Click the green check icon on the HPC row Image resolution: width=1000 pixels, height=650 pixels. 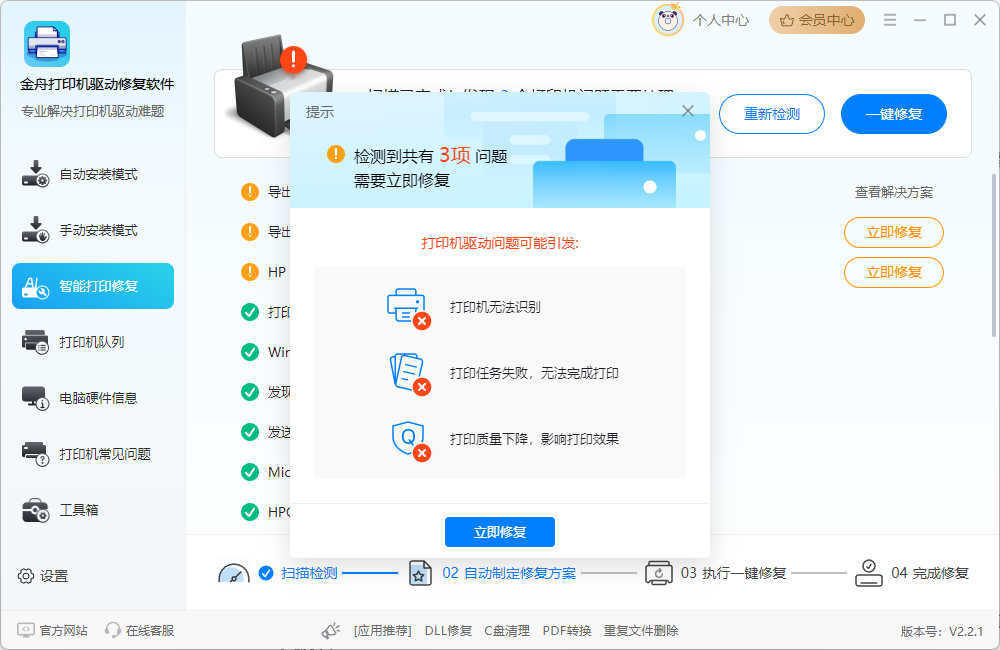point(250,512)
